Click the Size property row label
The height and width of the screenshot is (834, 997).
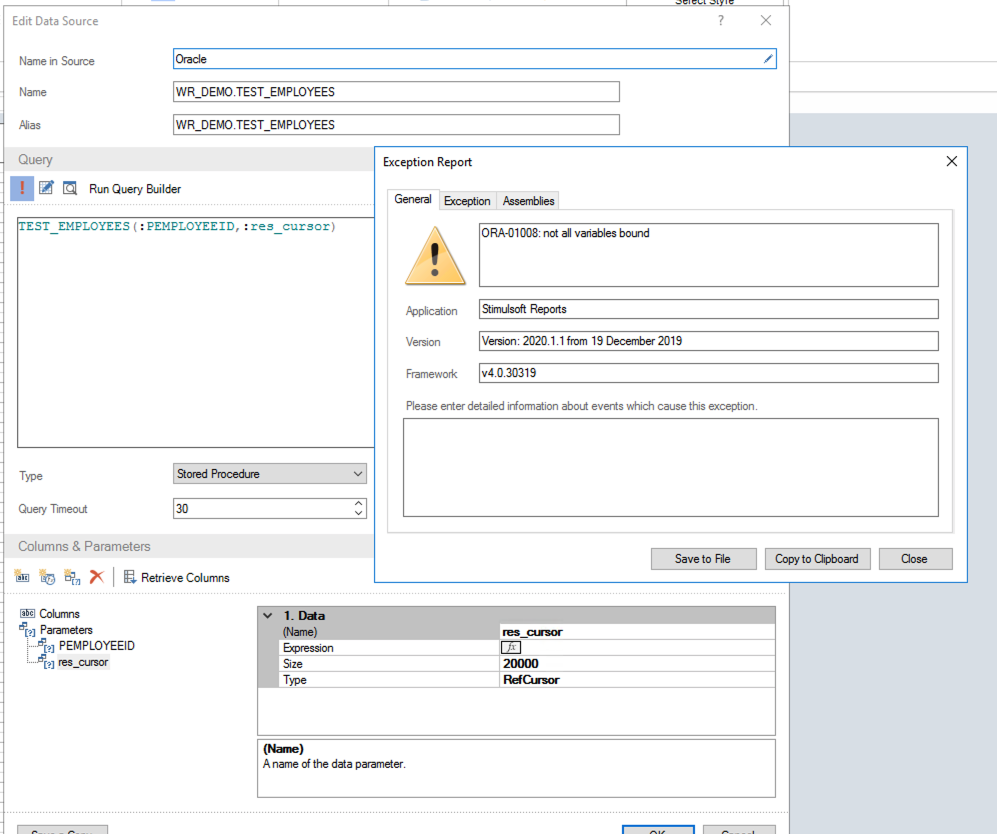click(x=292, y=664)
